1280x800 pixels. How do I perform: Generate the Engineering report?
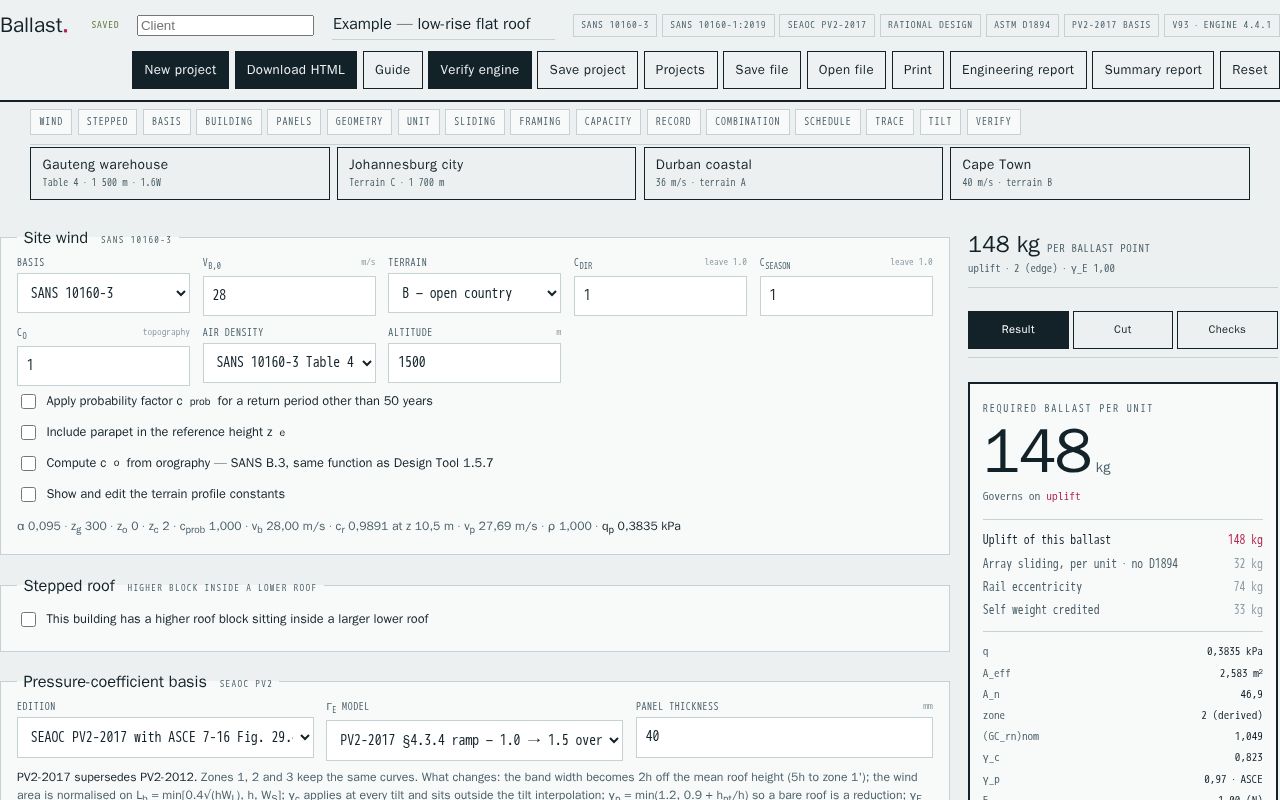coord(1018,70)
